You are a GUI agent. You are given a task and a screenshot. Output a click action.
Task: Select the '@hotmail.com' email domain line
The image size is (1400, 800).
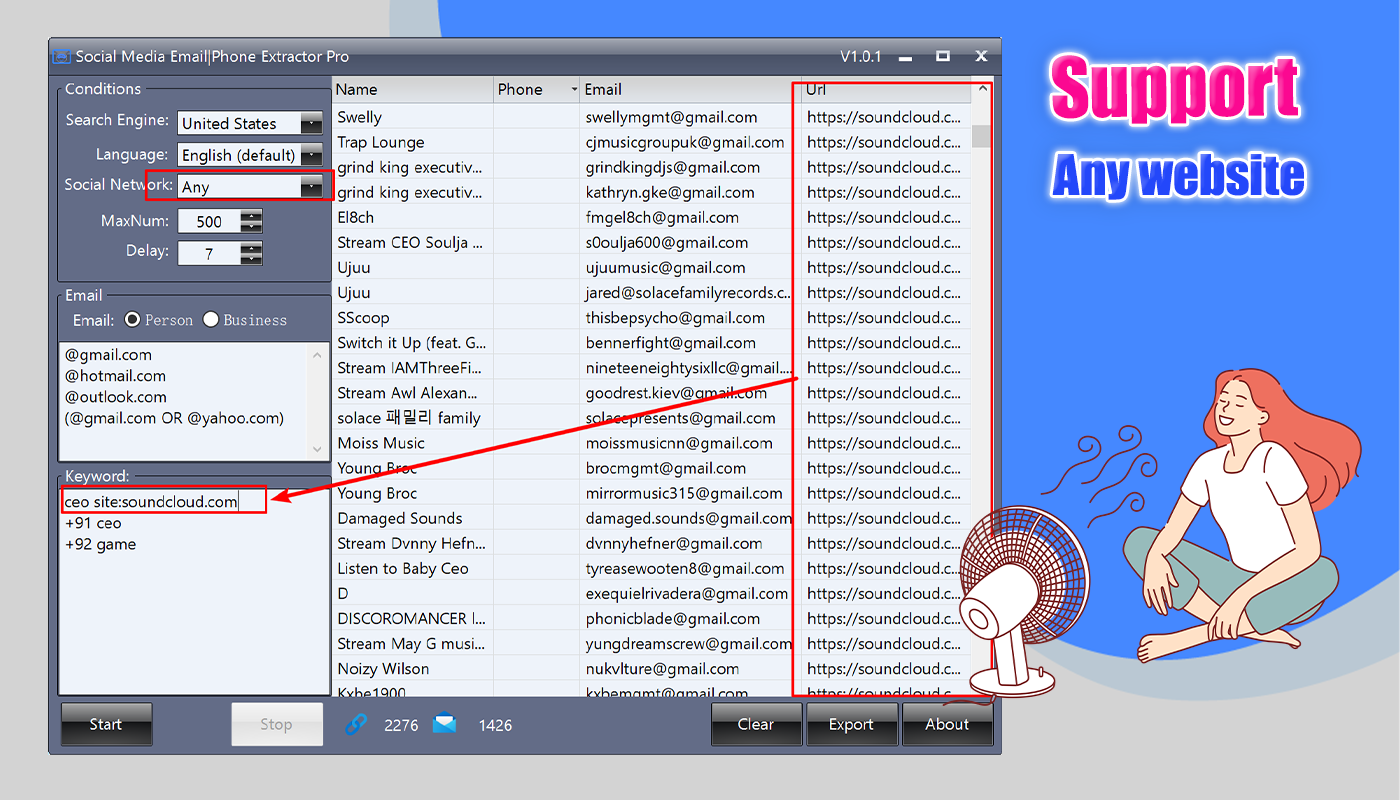tap(115, 376)
